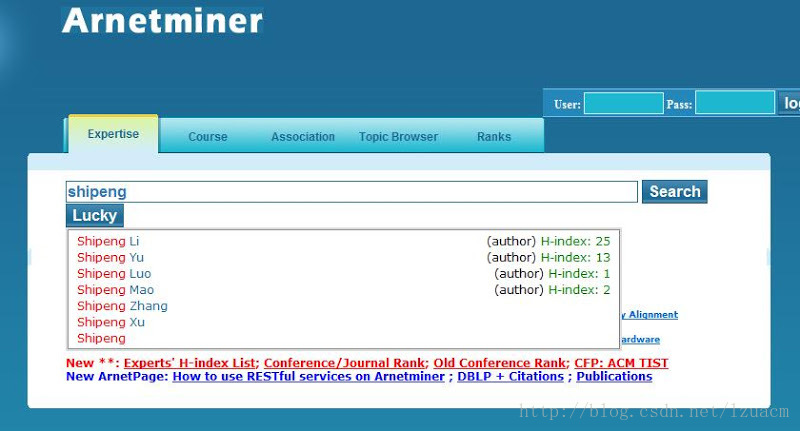
Task: Focus the search box containing shipeng
Action: 352,192
